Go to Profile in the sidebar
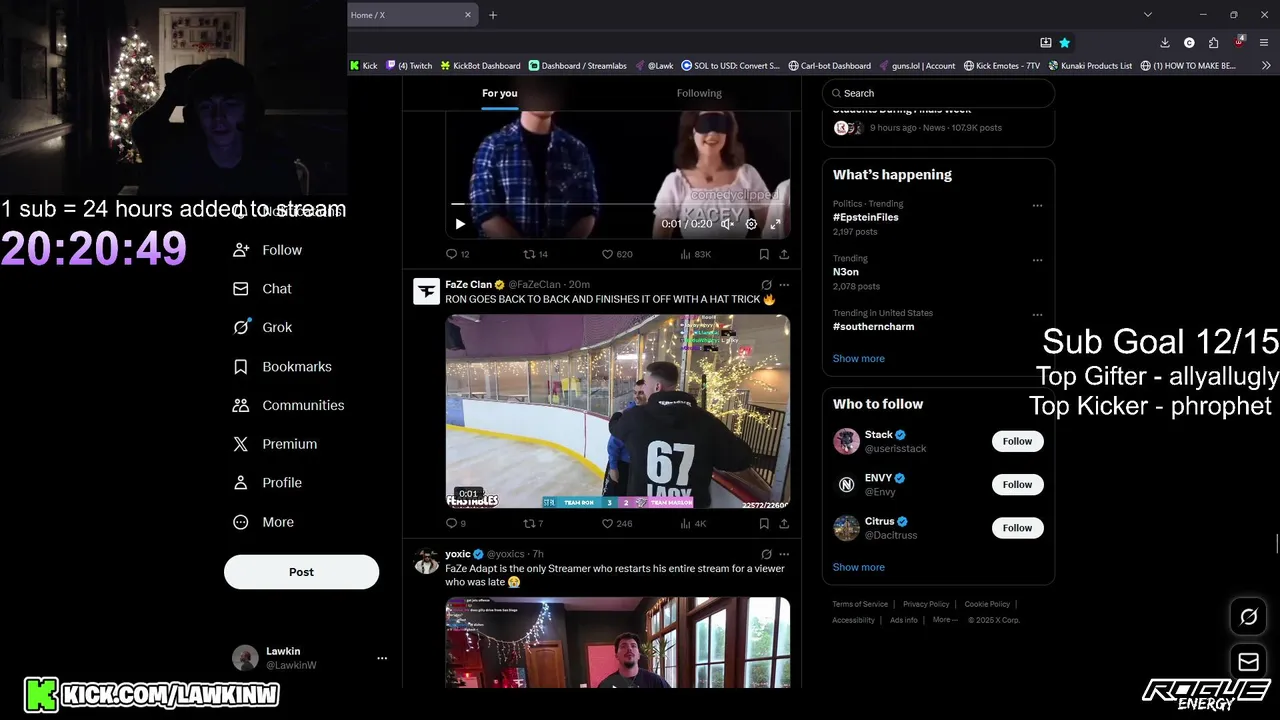 (x=267, y=483)
